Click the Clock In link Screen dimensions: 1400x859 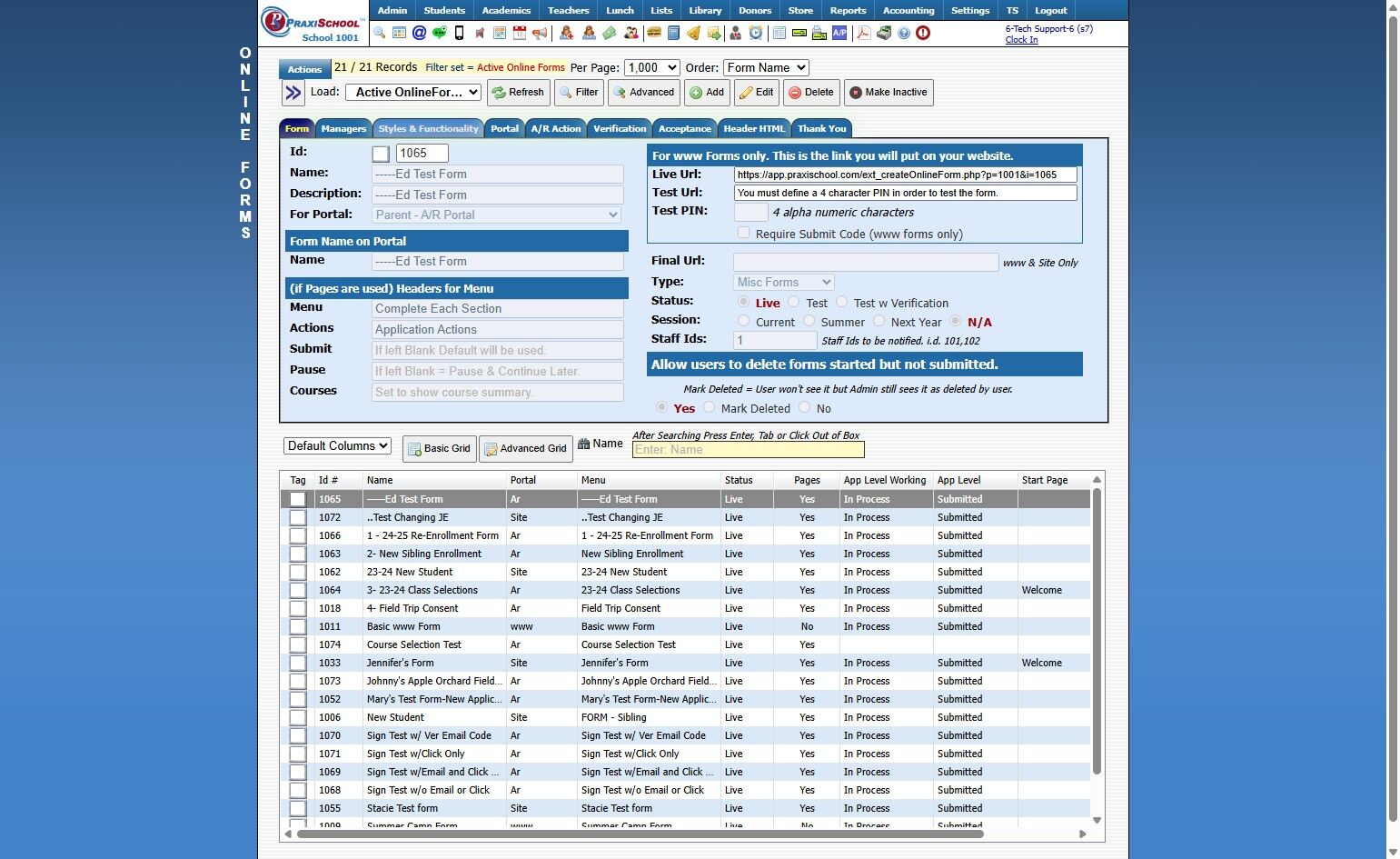tap(1021, 40)
